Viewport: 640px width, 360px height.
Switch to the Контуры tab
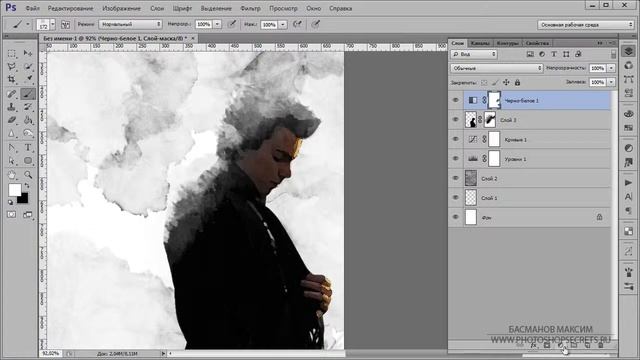508,43
